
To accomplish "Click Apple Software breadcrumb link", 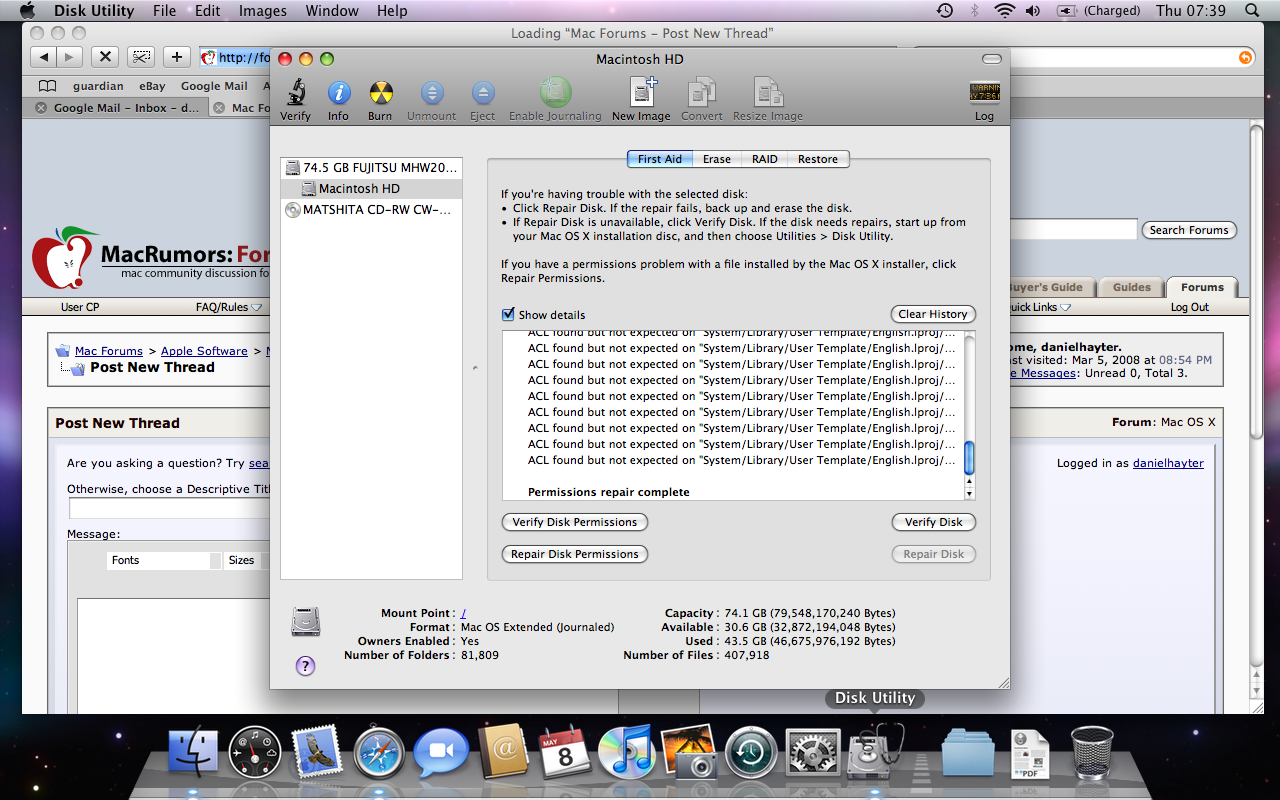I will pyautogui.click(x=204, y=351).
